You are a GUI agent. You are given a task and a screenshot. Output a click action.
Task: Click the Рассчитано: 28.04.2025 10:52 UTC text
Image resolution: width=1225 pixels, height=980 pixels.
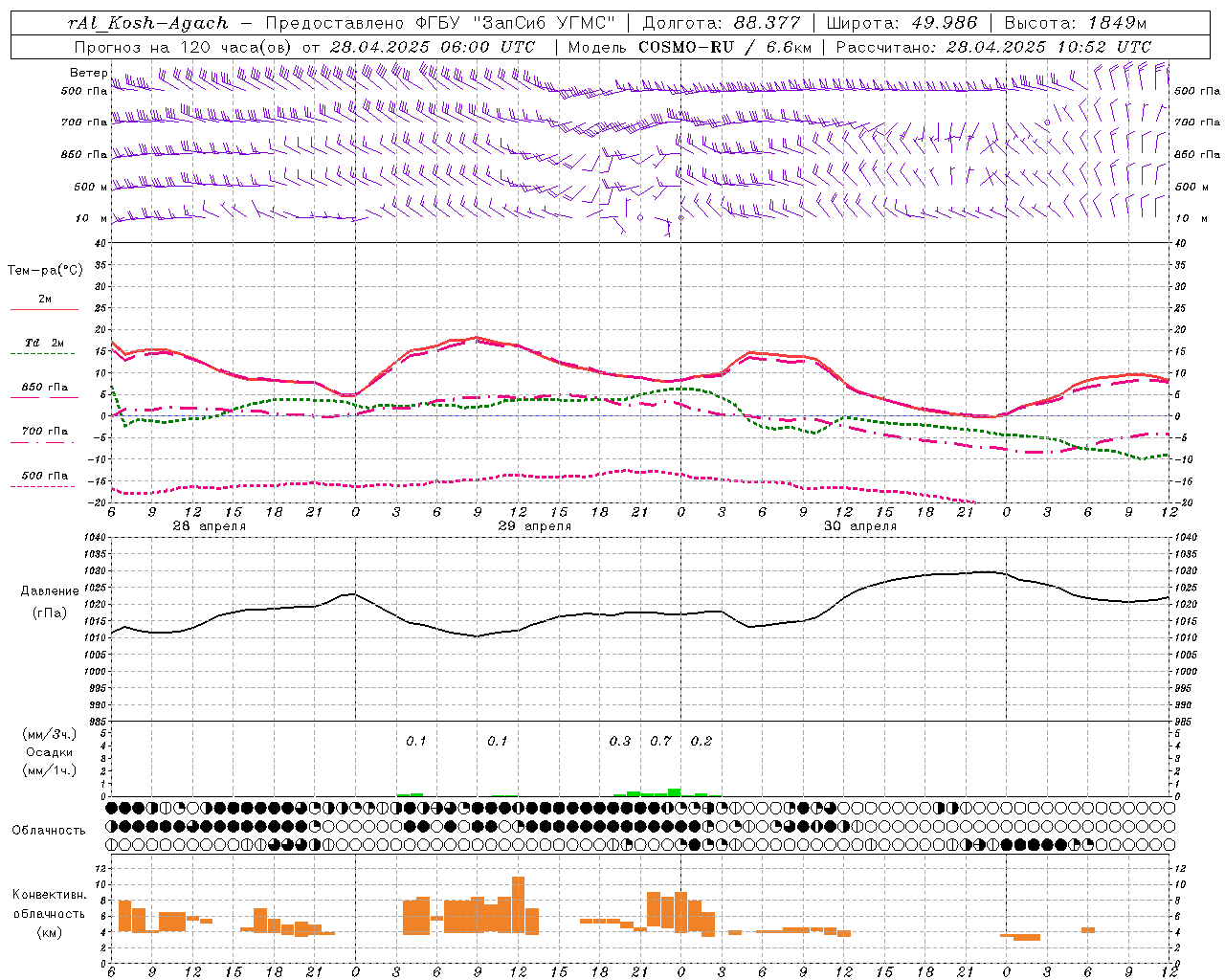click(993, 47)
